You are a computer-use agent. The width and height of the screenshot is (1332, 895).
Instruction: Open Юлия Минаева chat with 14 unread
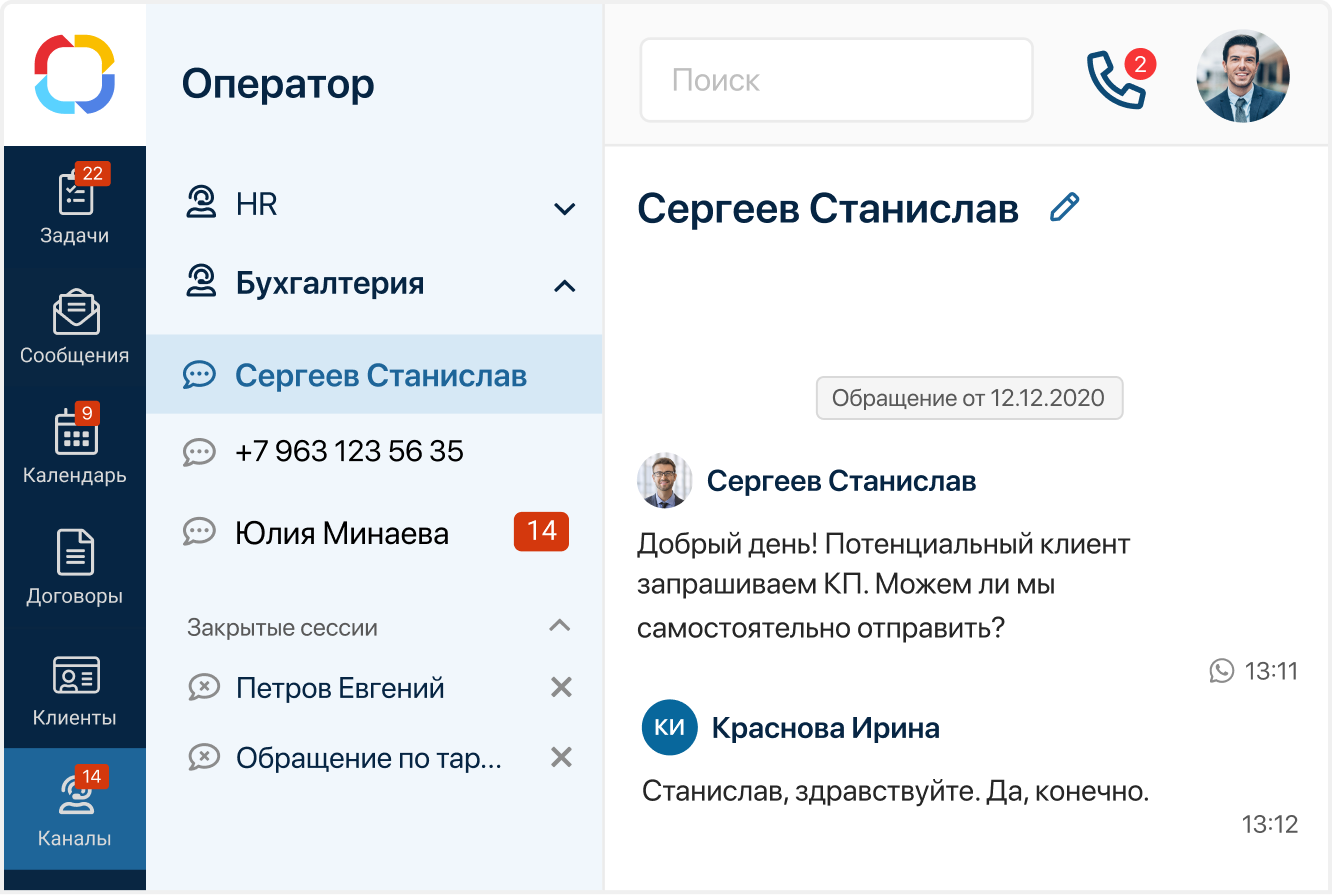tap(342, 533)
